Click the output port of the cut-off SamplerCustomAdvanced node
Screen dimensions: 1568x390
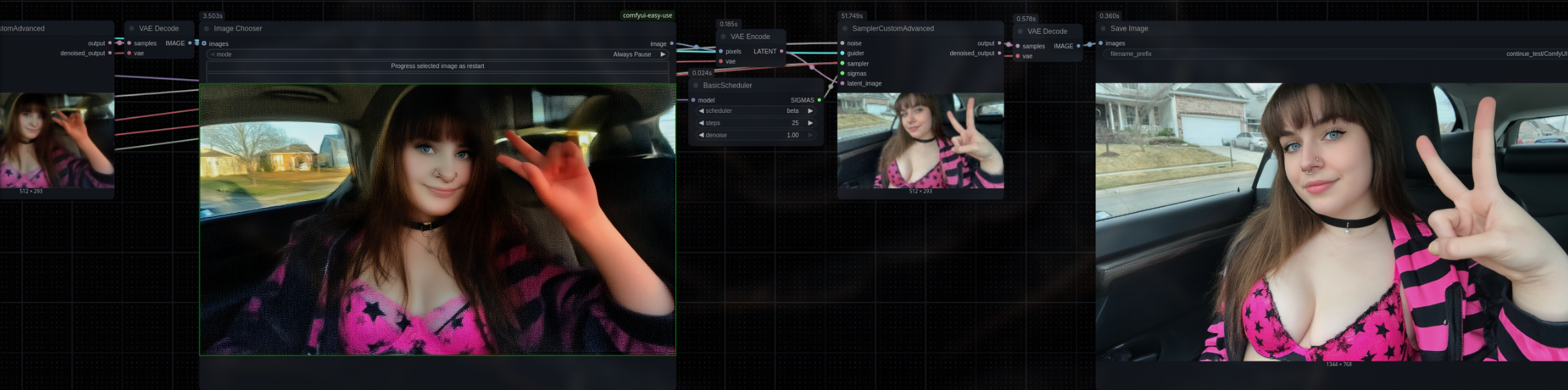click(110, 43)
